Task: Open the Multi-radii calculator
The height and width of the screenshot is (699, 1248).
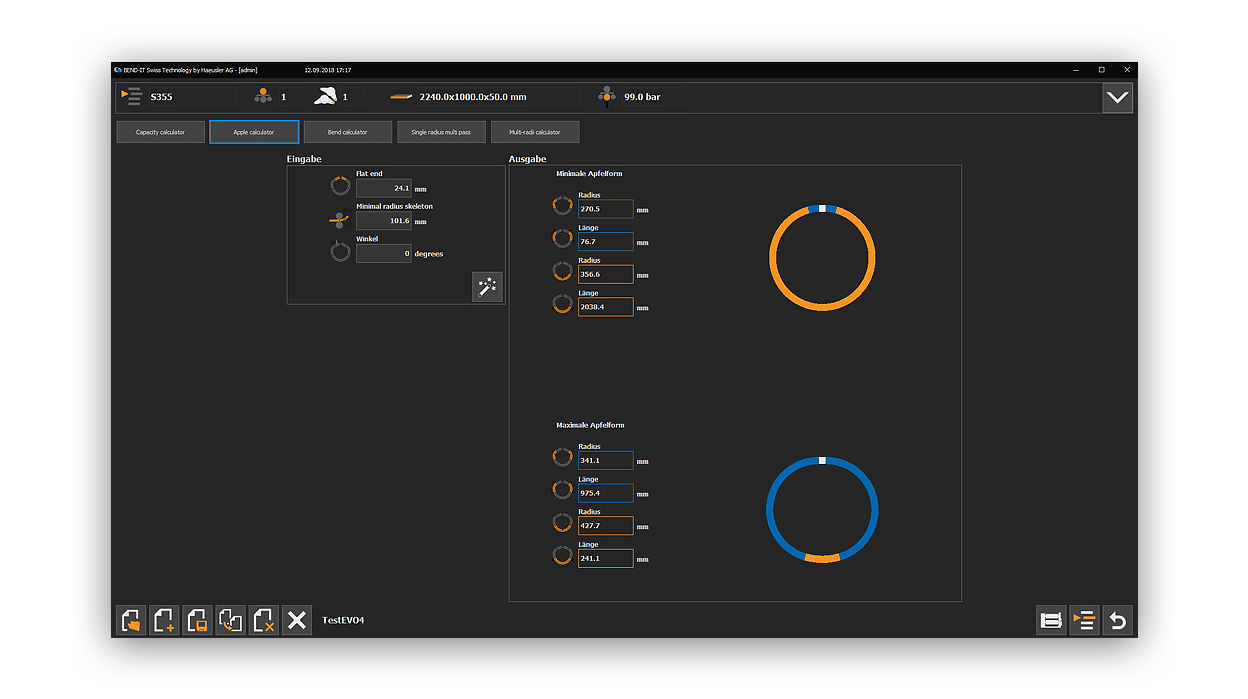Action: click(x=535, y=132)
